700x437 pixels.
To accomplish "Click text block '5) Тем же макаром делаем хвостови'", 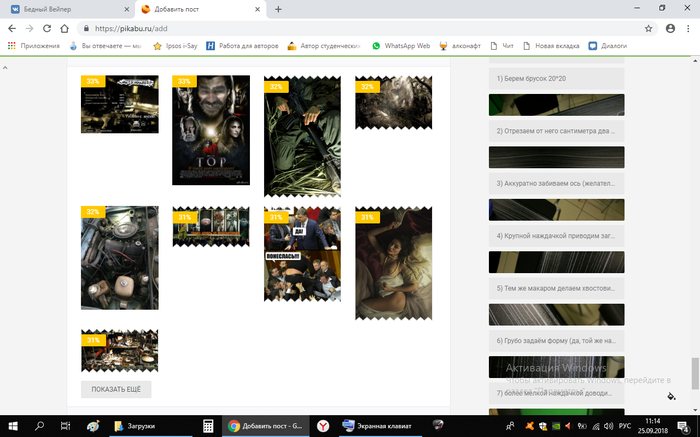I will [x=556, y=288].
